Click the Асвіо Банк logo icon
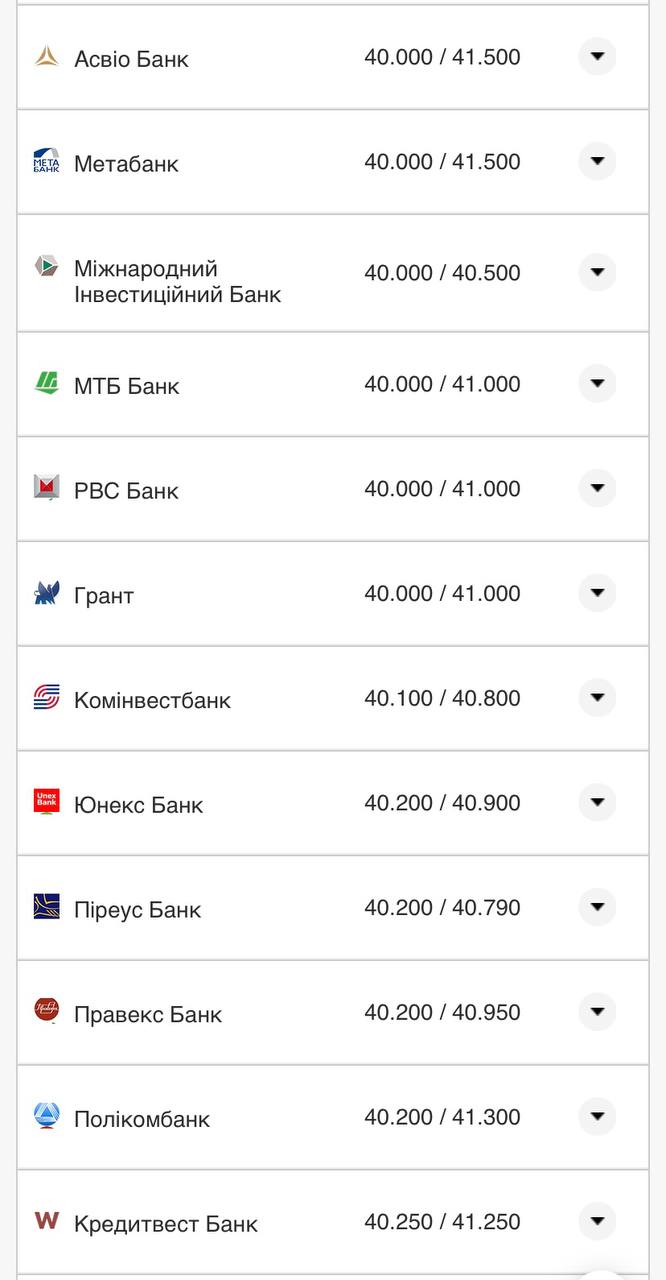 pos(47,57)
